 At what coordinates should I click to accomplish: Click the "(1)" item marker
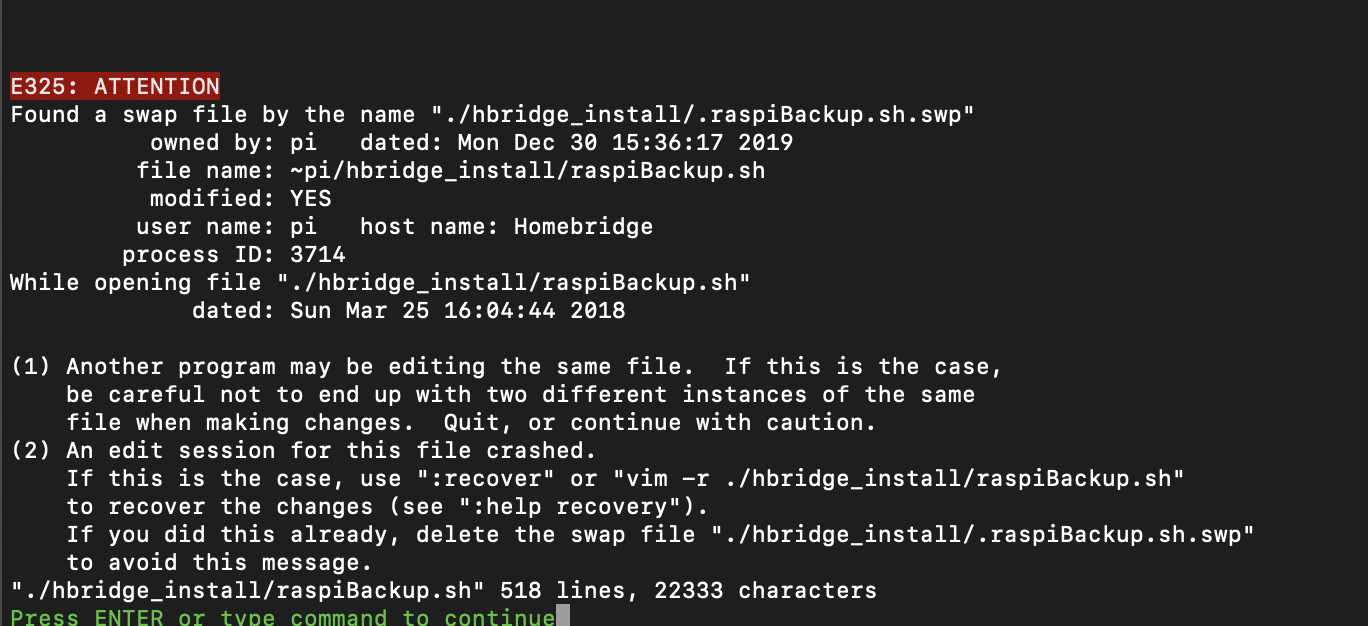point(31,367)
